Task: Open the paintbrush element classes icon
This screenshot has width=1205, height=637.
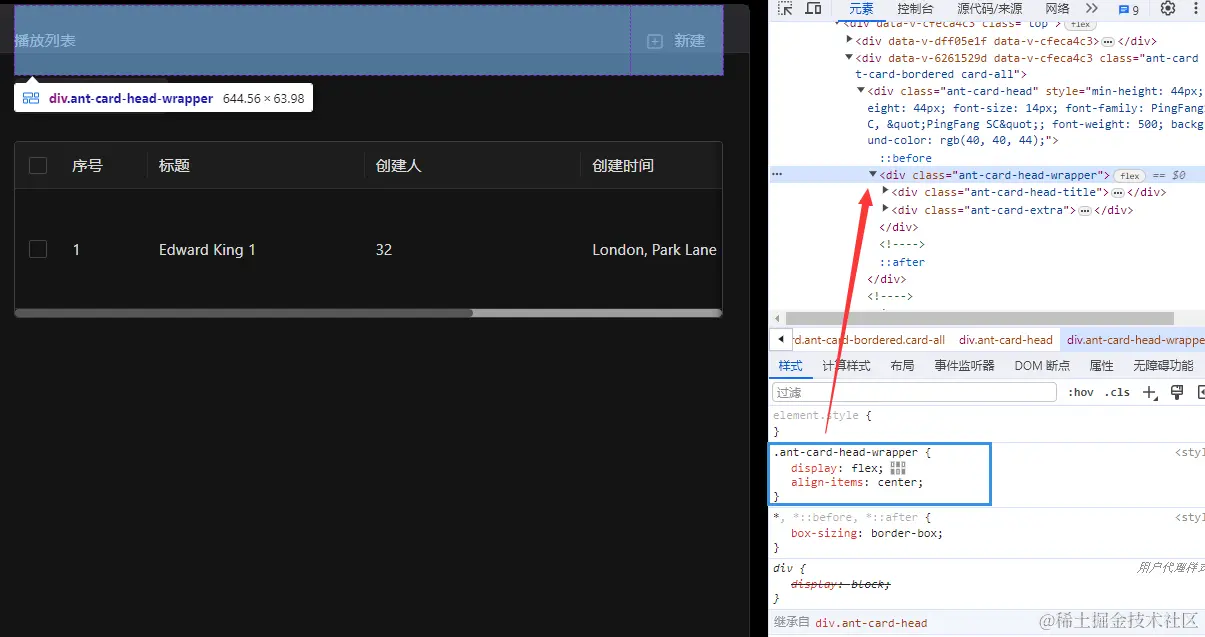Action: [x=1177, y=392]
